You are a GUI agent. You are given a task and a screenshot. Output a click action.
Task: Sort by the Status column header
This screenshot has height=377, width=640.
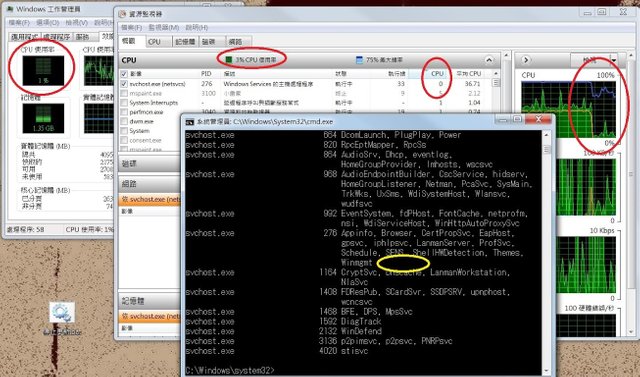pyautogui.click(x=341, y=74)
